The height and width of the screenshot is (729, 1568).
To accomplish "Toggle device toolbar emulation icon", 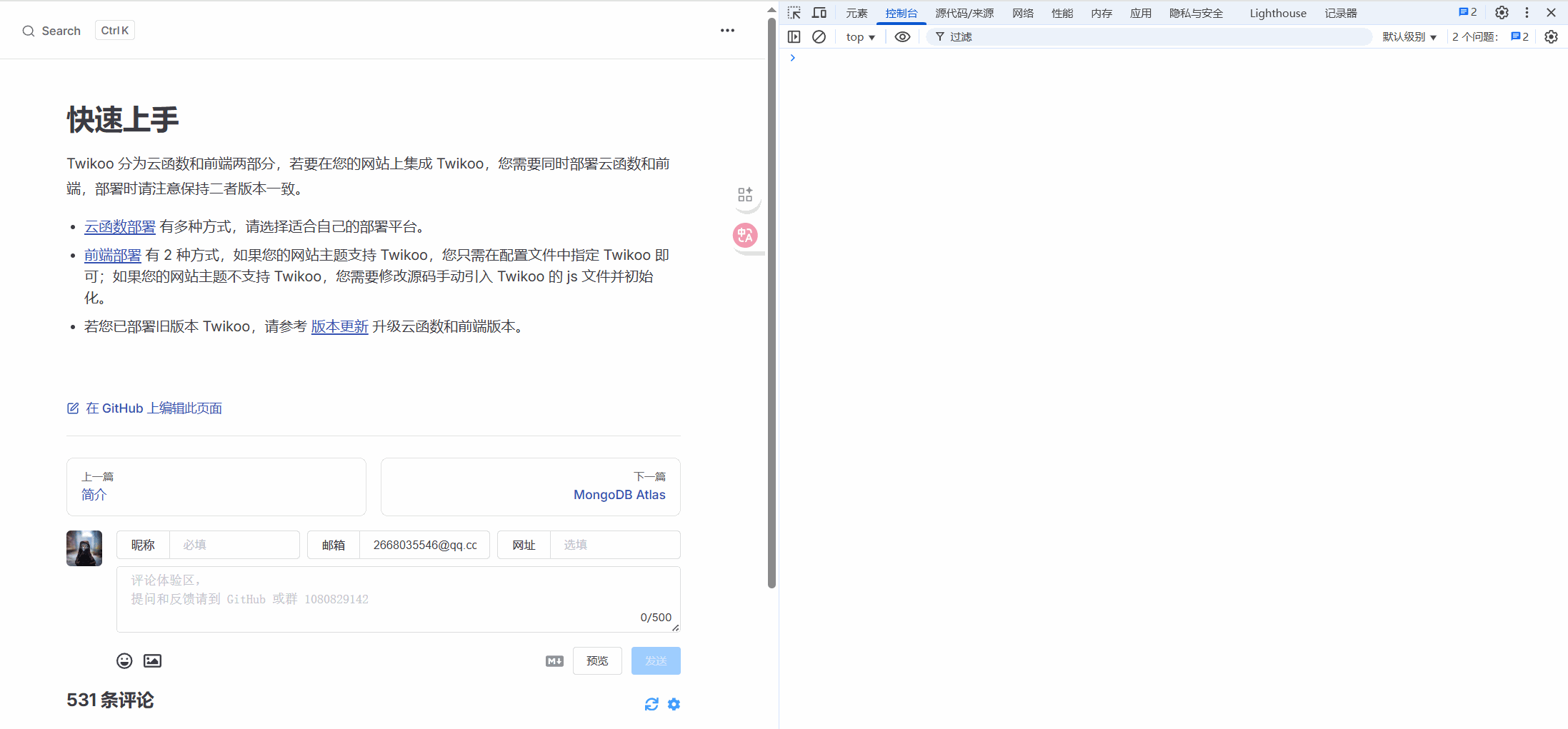I will point(819,13).
